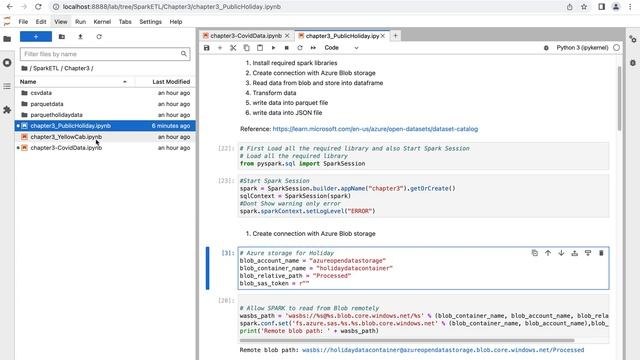Click the browser back arrow

click(9, 7)
